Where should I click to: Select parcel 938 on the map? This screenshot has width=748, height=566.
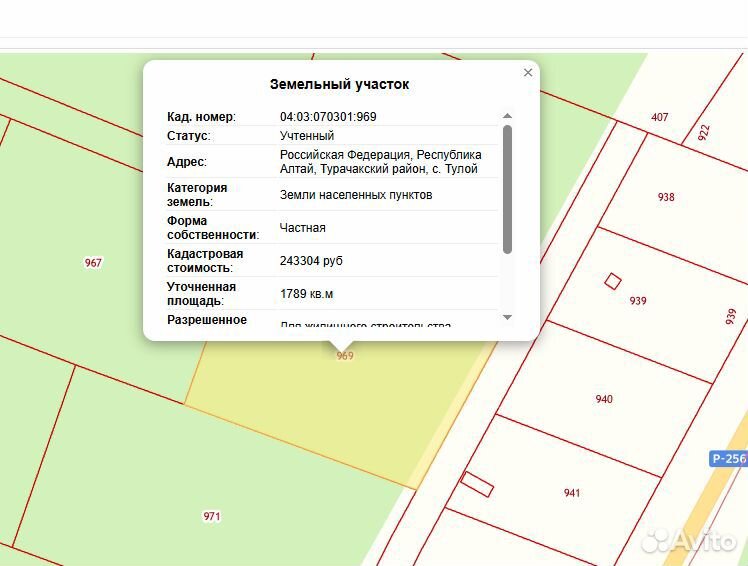click(666, 197)
